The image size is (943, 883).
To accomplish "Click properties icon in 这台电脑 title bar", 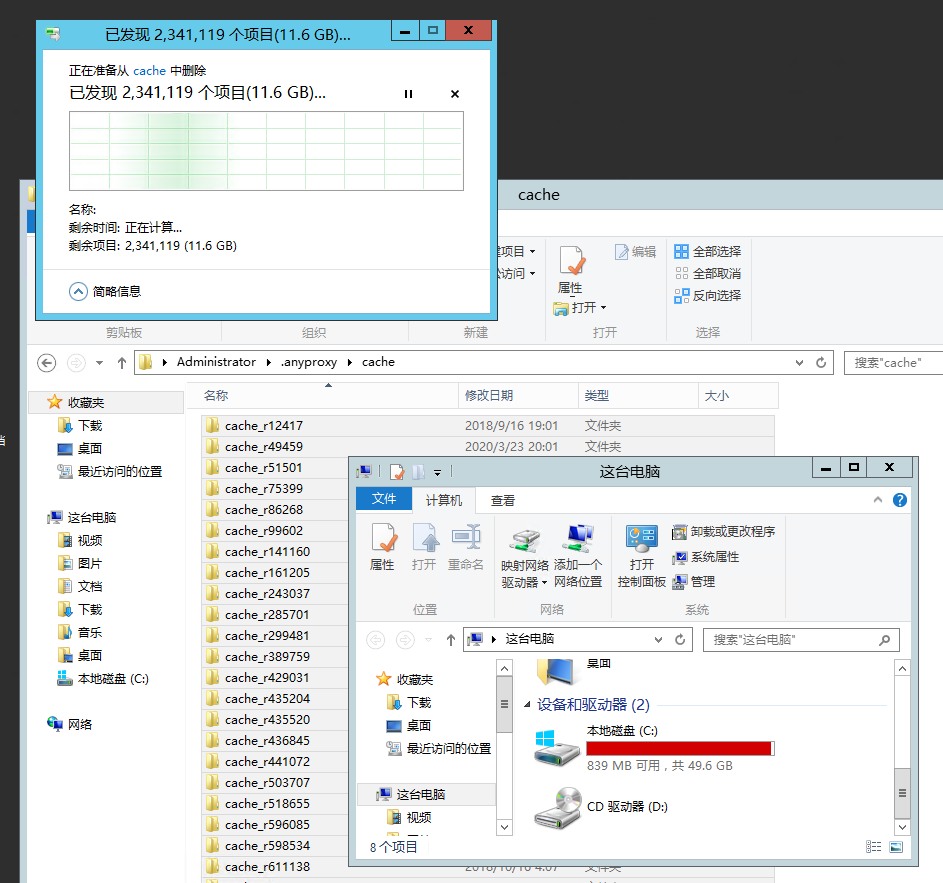I will coord(397,472).
